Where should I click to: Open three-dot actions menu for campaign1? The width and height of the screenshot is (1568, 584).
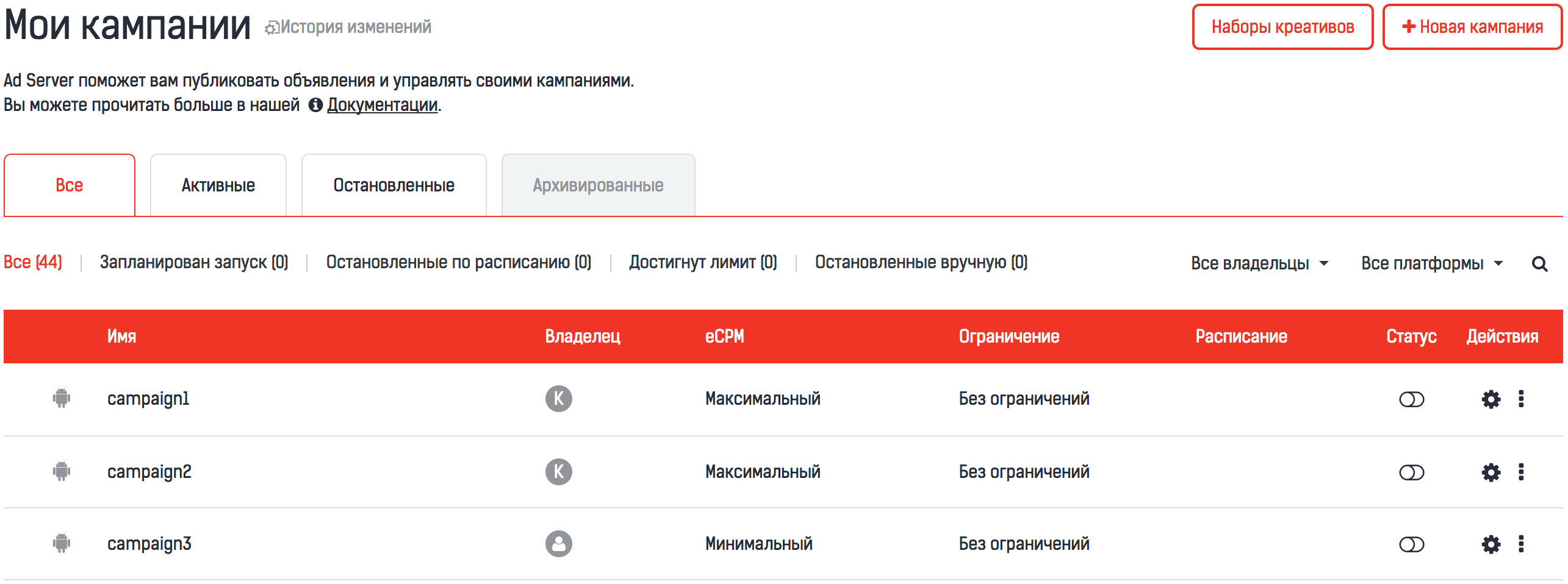[x=1521, y=399]
